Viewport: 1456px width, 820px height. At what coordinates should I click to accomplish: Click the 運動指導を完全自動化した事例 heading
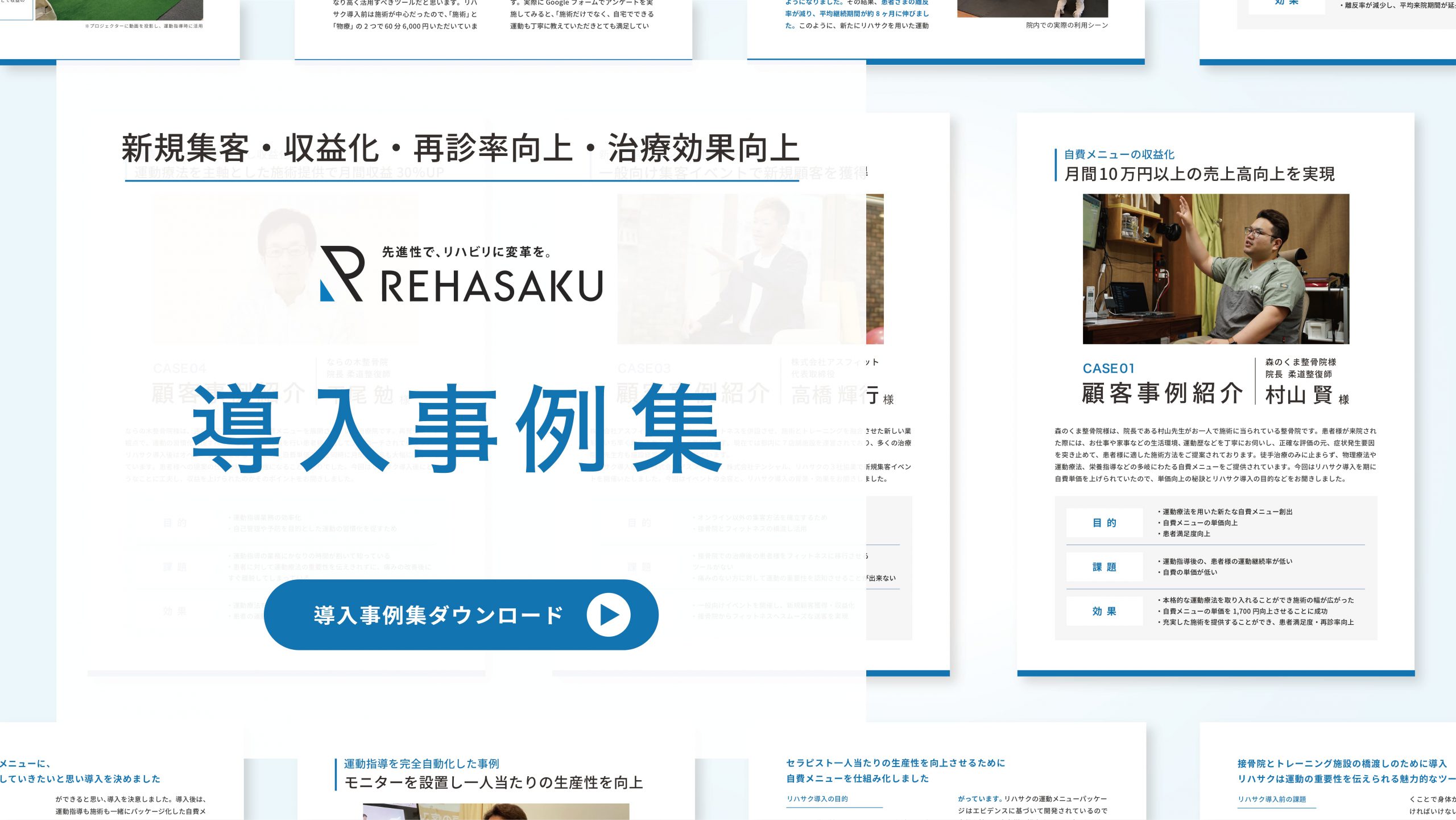tap(421, 764)
